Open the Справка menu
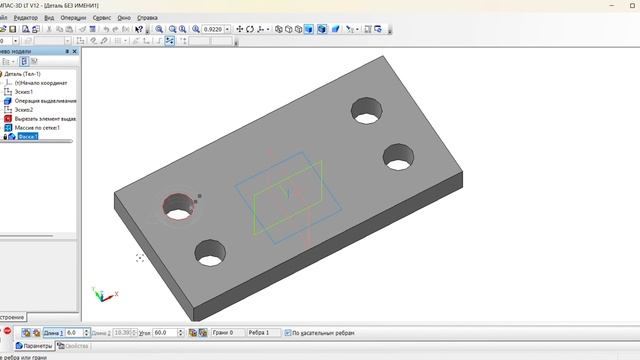640x360 pixels. pyautogui.click(x=147, y=18)
